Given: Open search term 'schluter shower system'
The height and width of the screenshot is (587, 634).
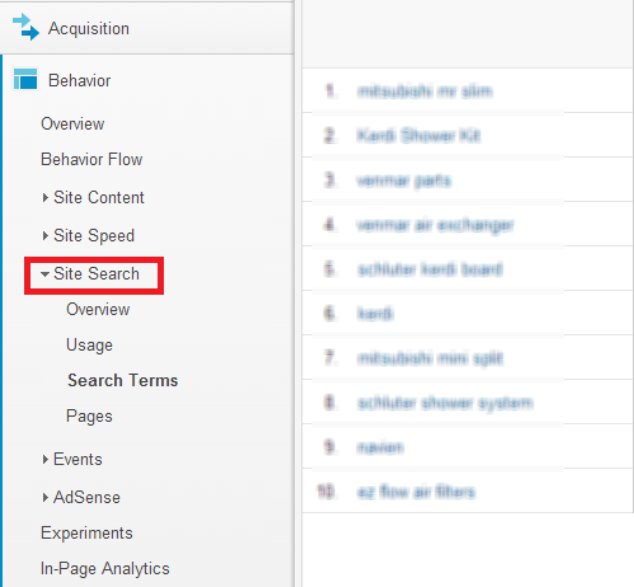Looking at the screenshot, I should [445, 403].
